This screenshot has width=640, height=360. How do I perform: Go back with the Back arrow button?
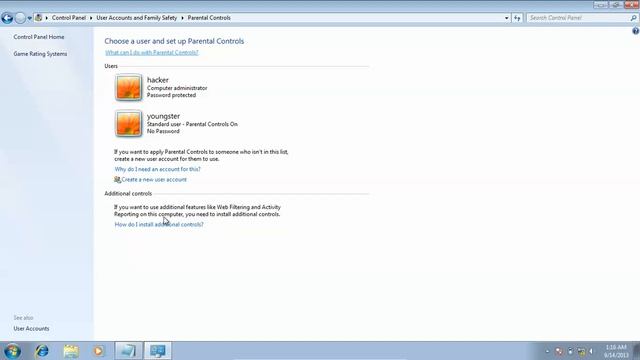click(x=7, y=18)
